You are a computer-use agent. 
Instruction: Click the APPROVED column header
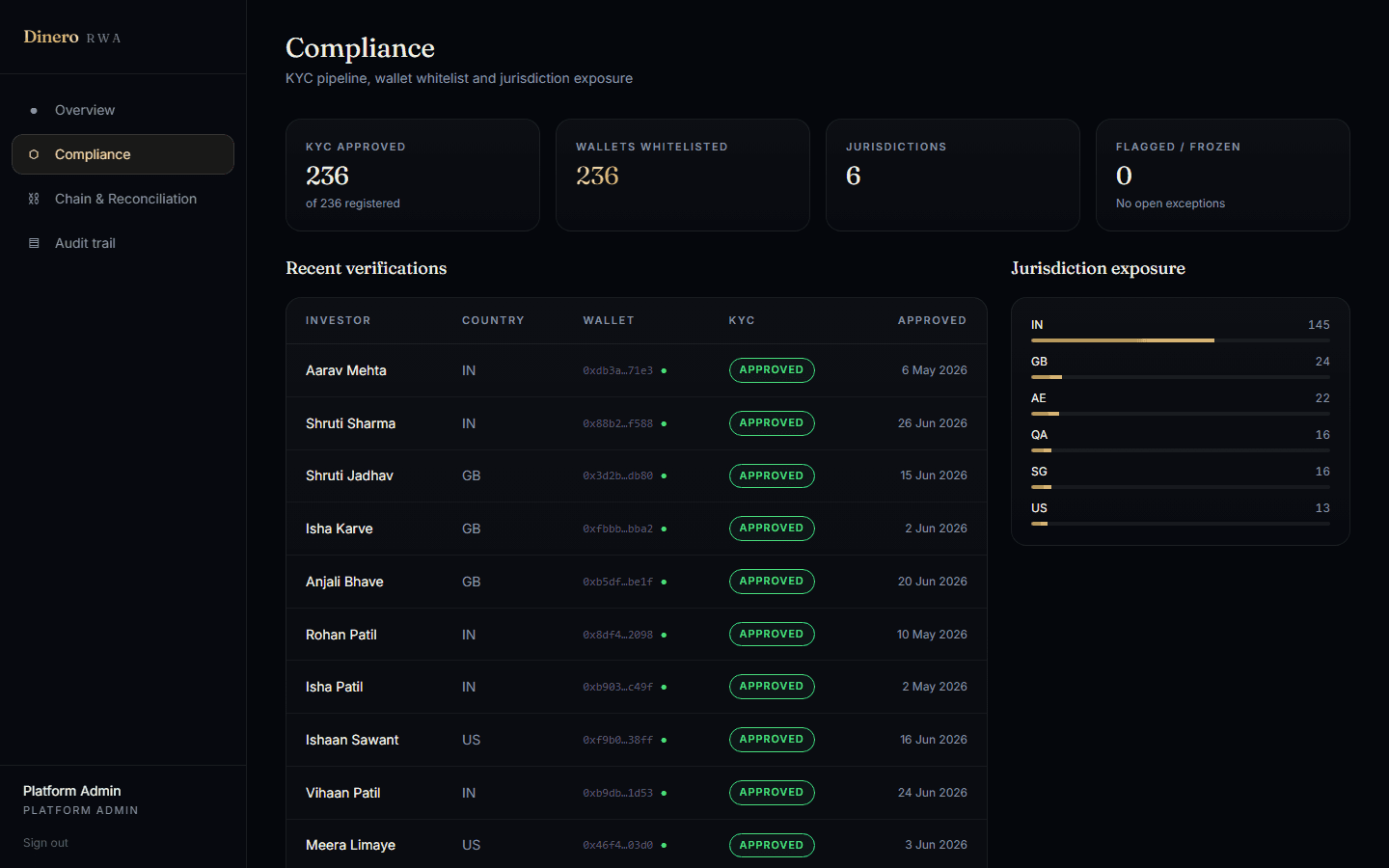(x=932, y=320)
